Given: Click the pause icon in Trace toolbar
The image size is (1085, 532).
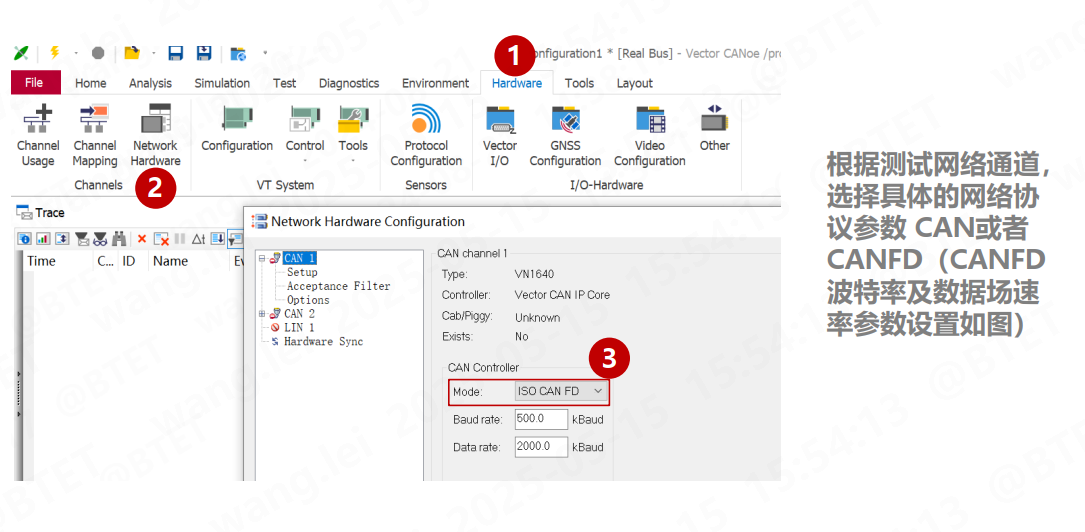Looking at the screenshot, I should click(180, 239).
